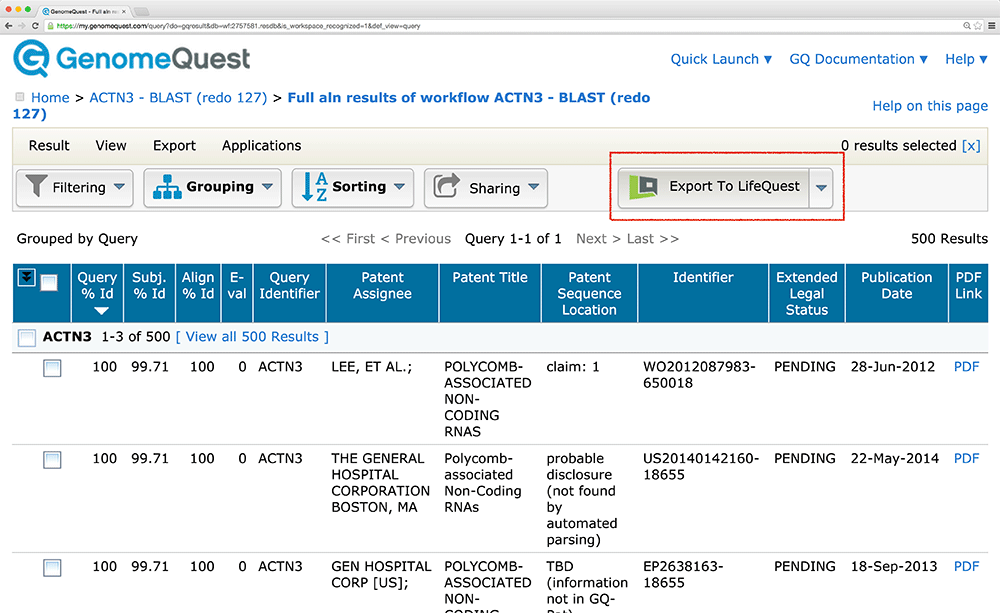
Task: Click the bookmark star in address bar
Action: [x=978, y=26]
